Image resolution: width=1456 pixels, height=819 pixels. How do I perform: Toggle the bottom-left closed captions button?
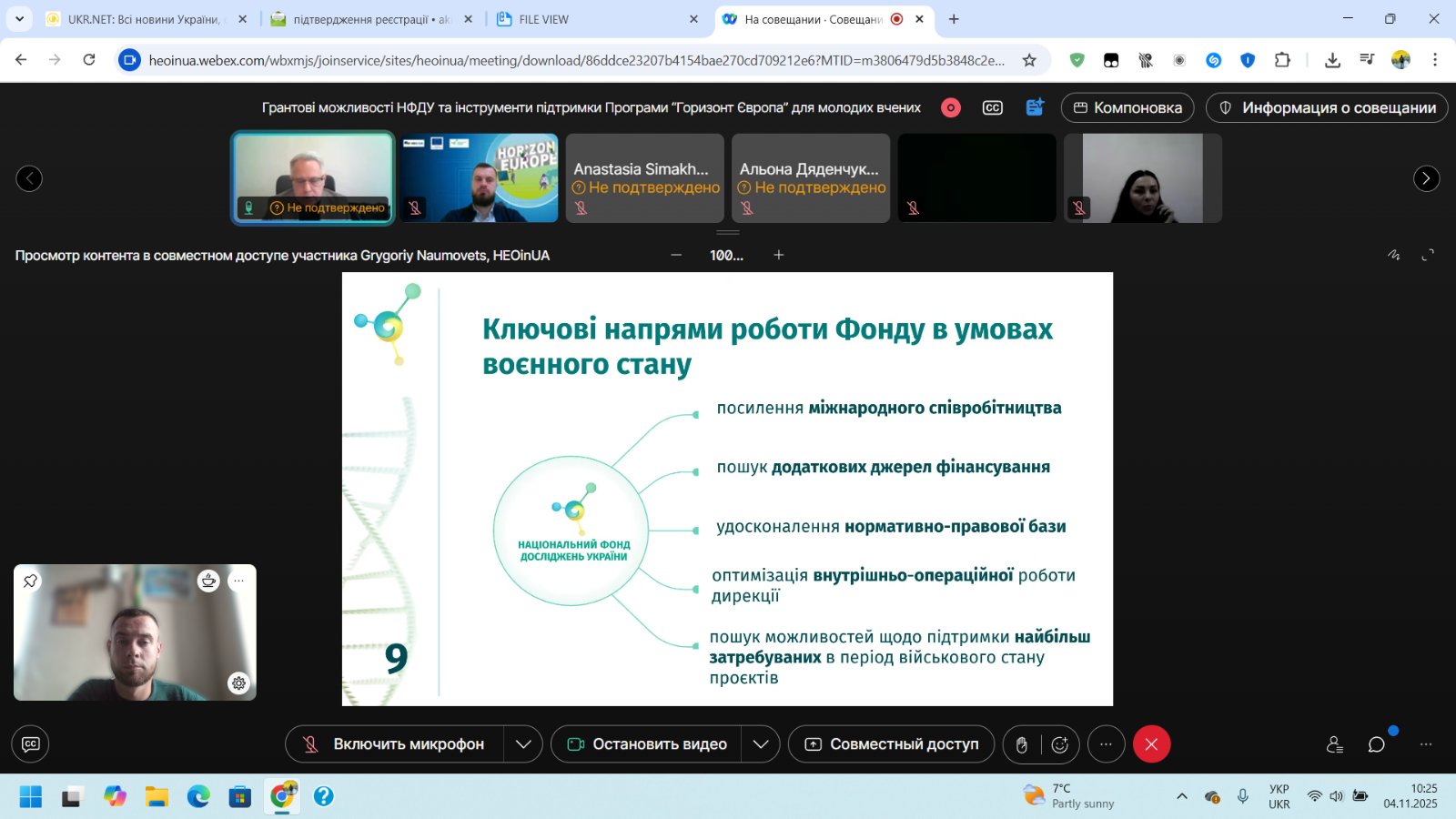(x=30, y=744)
